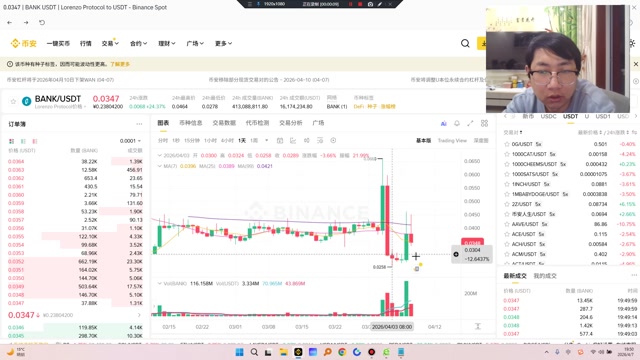
Task: Select the USDC market tab
Action: [548, 116]
